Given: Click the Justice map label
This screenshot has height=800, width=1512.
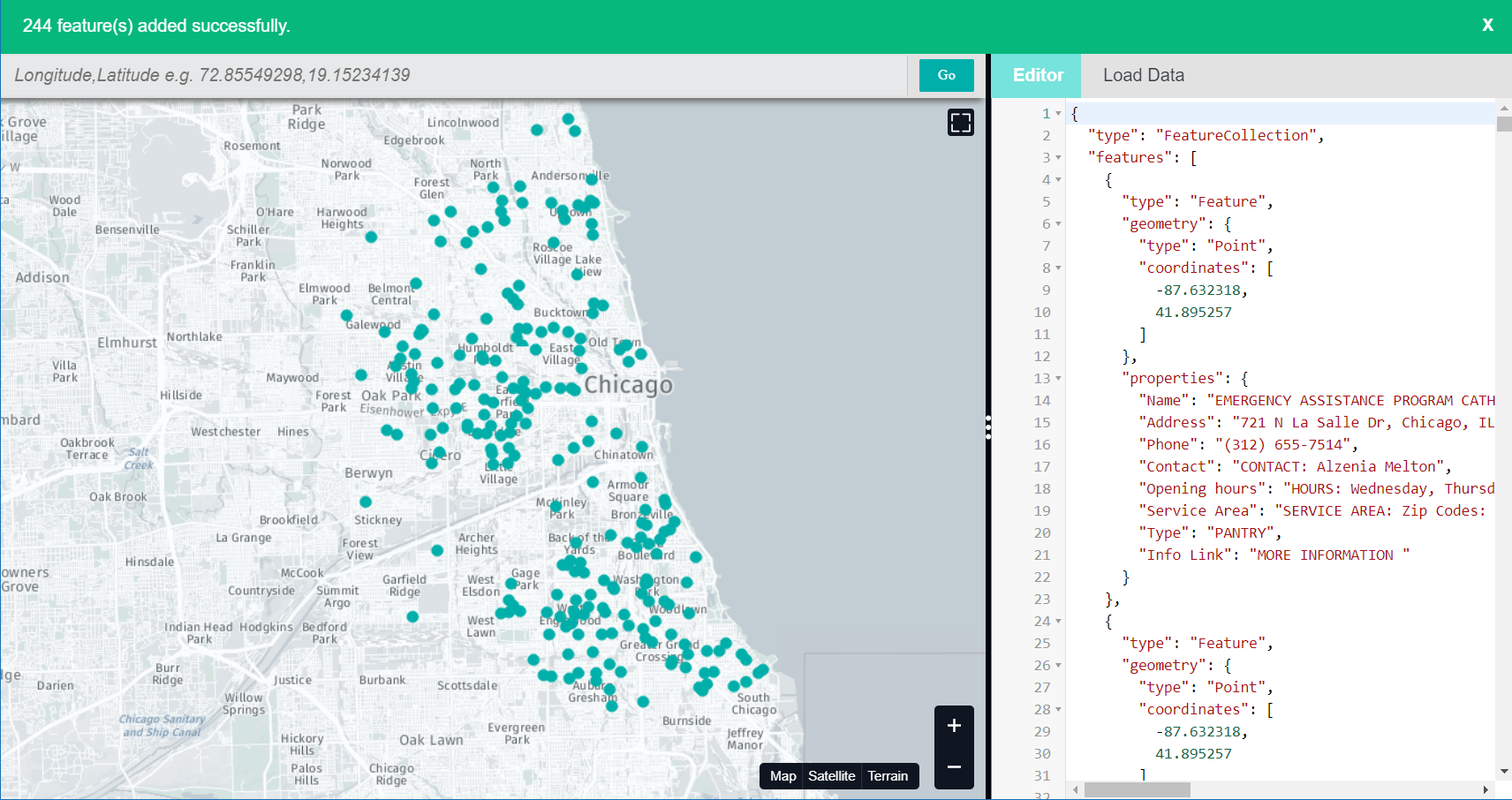Looking at the screenshot, I should 292,680.
